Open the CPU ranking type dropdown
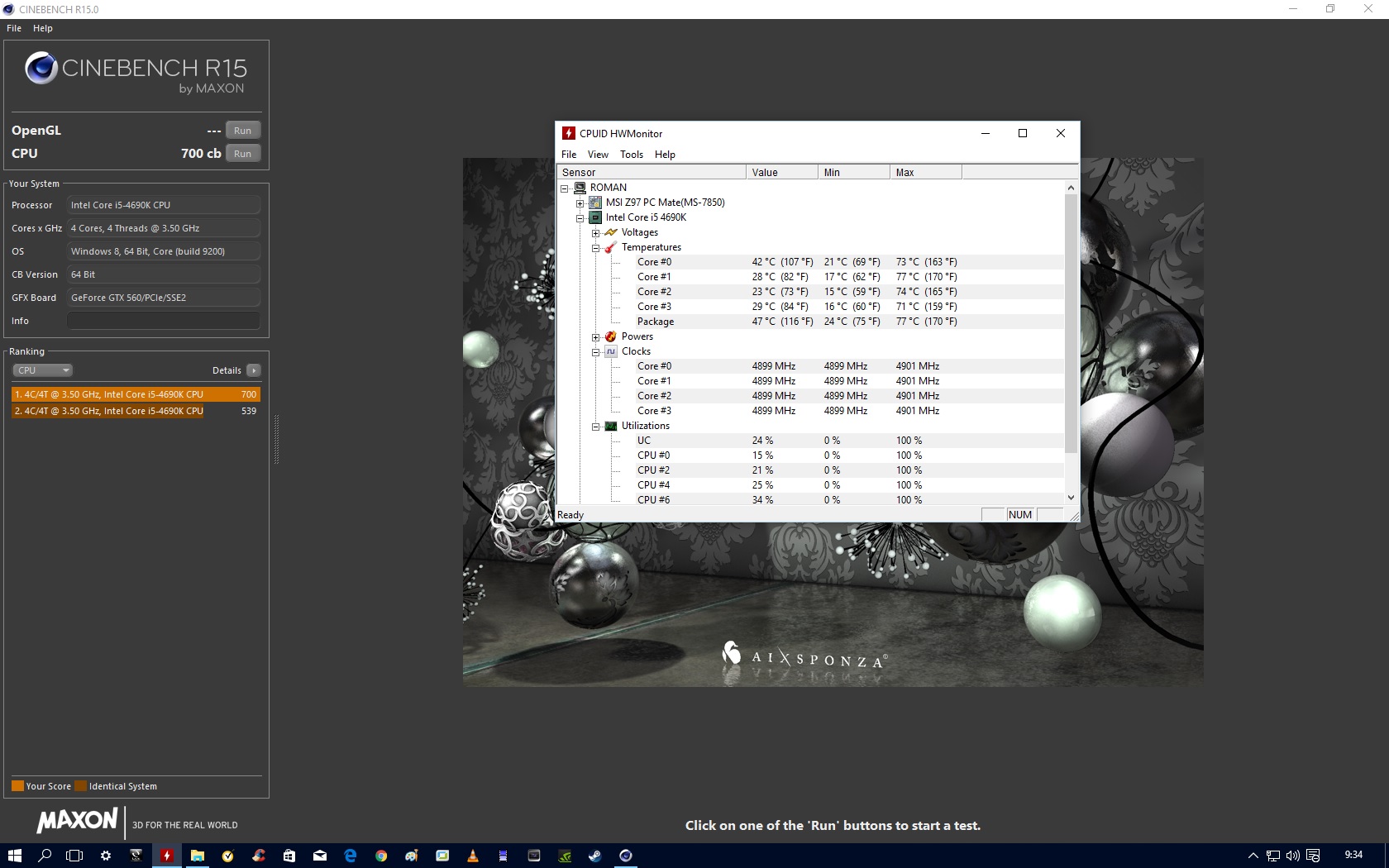Screen dimensions: 1389x868 click(43, 370)
